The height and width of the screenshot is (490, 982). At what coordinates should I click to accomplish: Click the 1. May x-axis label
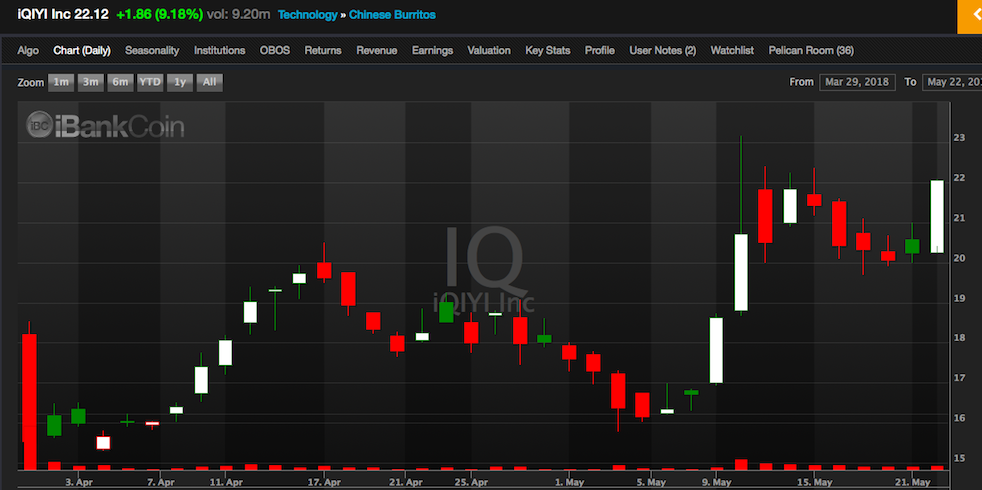pyautogui.click(x=570, y=482)
